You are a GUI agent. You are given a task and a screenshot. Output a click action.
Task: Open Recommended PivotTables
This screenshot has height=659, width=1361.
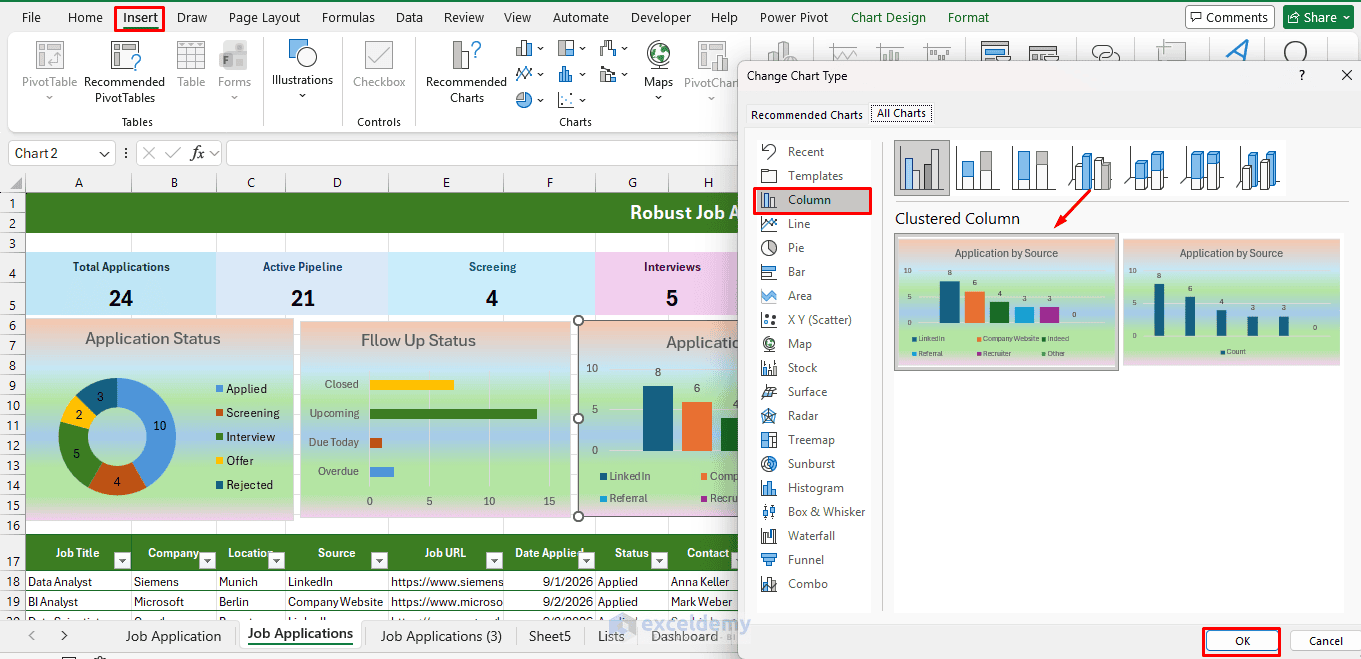pyautogui.click(x=124, y=72)
